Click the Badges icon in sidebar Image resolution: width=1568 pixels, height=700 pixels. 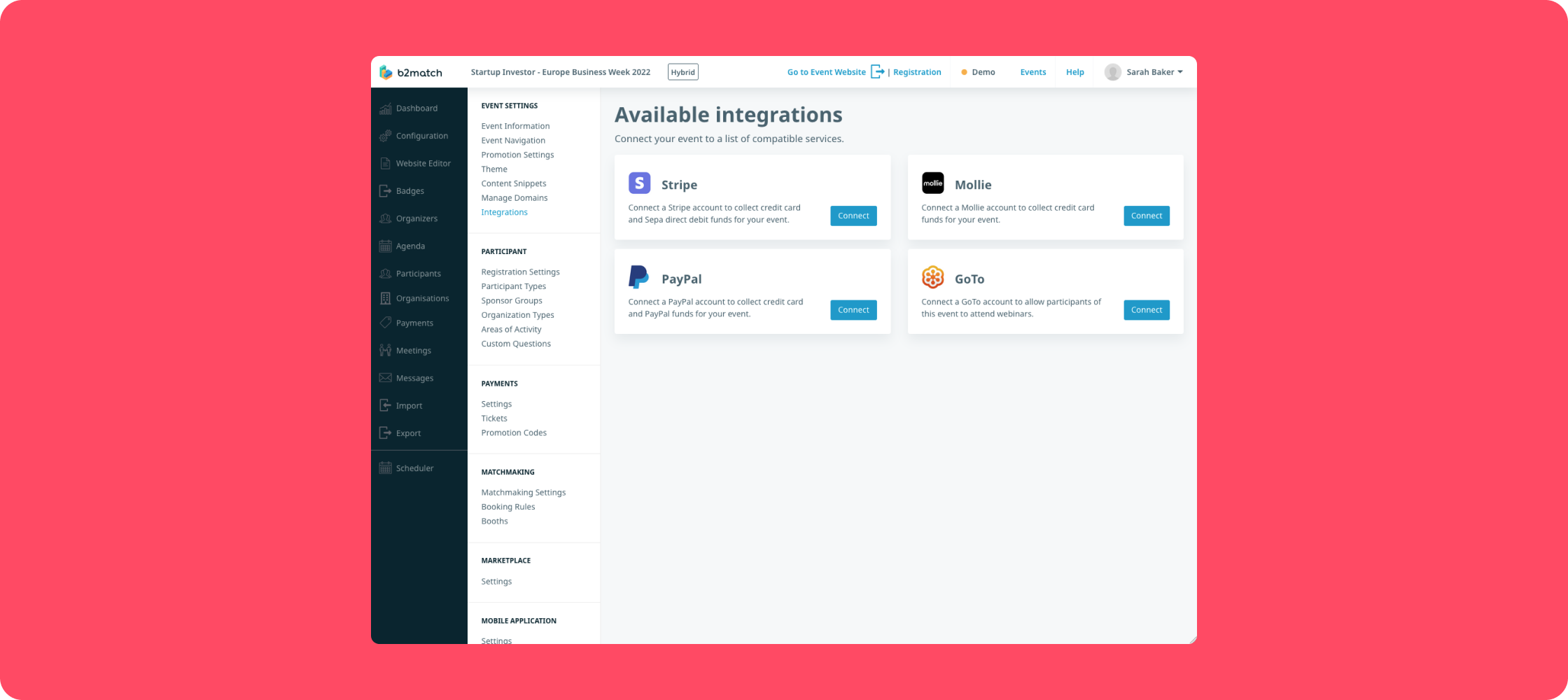(385, 191)
